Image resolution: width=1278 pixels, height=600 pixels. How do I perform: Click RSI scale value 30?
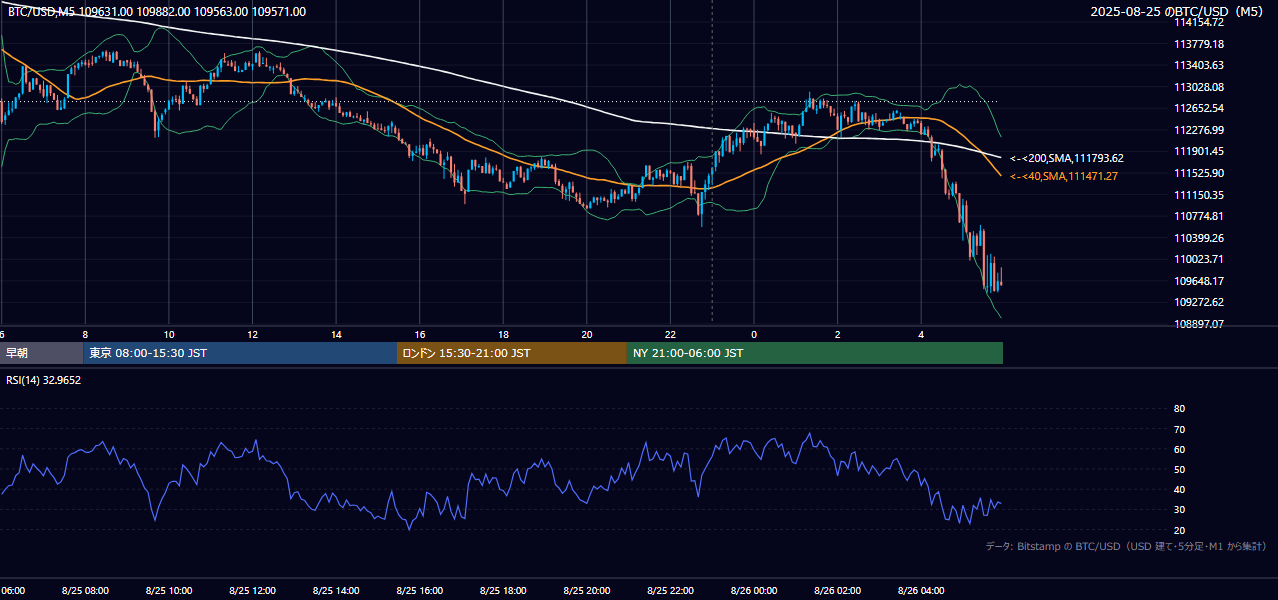(x=1179, y=510)
